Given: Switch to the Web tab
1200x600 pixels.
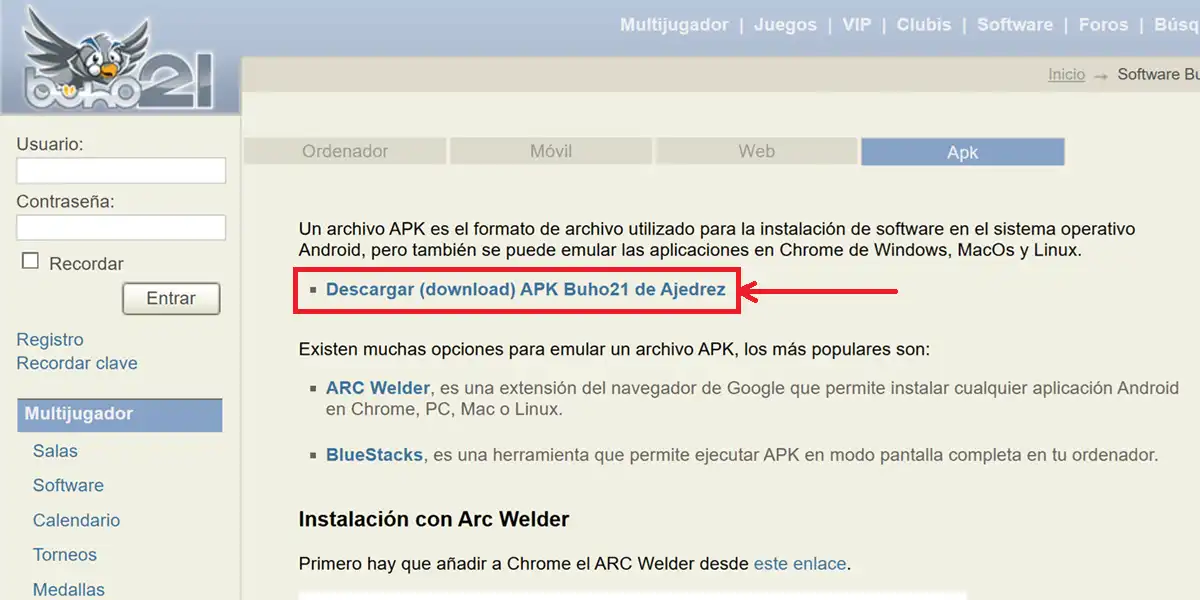Looking at the screenshot, I should (757, 151).
